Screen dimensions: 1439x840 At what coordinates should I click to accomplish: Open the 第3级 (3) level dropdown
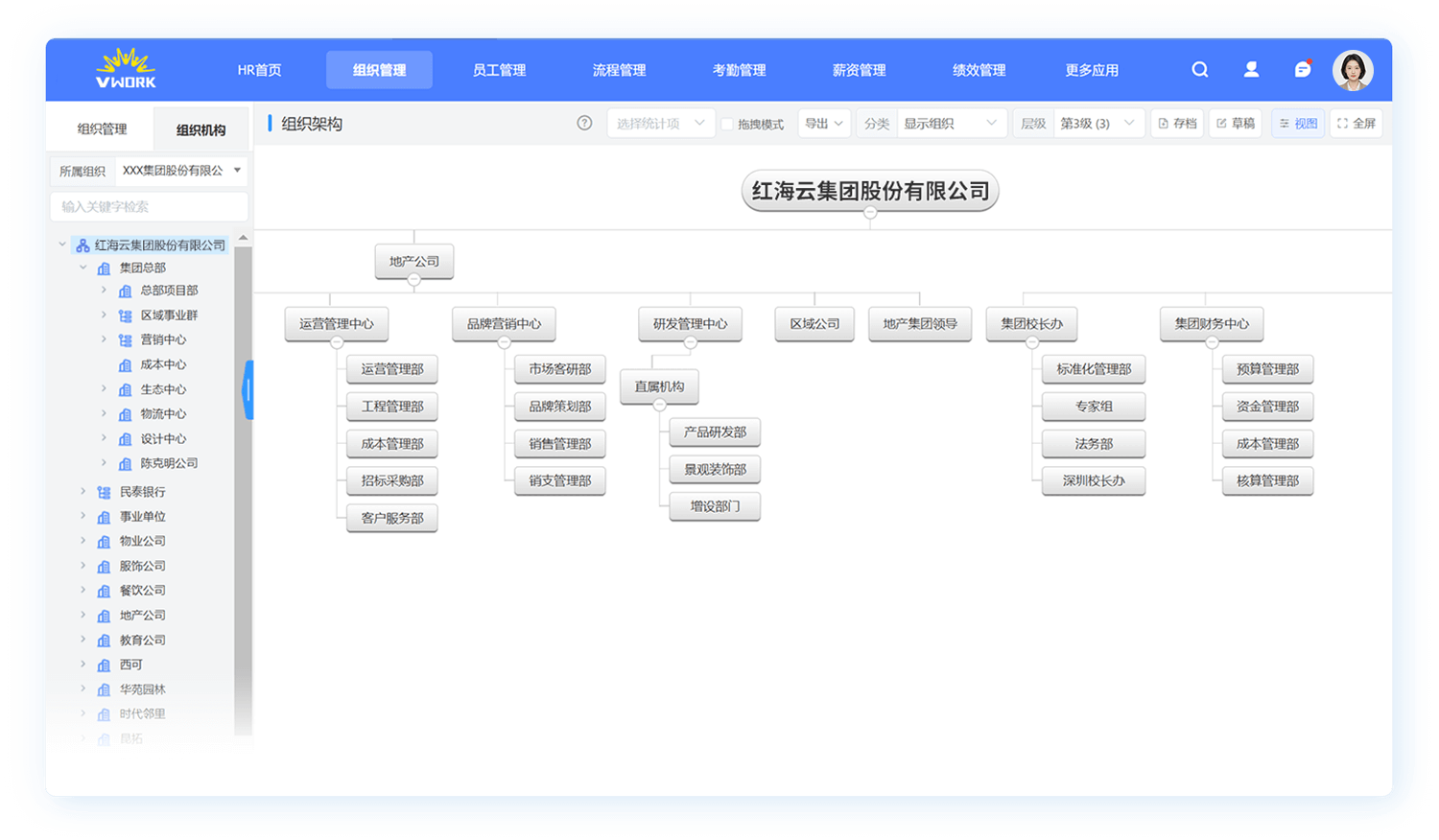(x=1098, y=124)
